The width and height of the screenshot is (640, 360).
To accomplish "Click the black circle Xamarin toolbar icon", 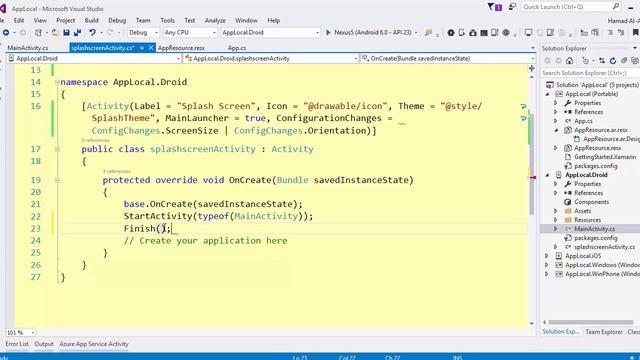I will 451,32.
